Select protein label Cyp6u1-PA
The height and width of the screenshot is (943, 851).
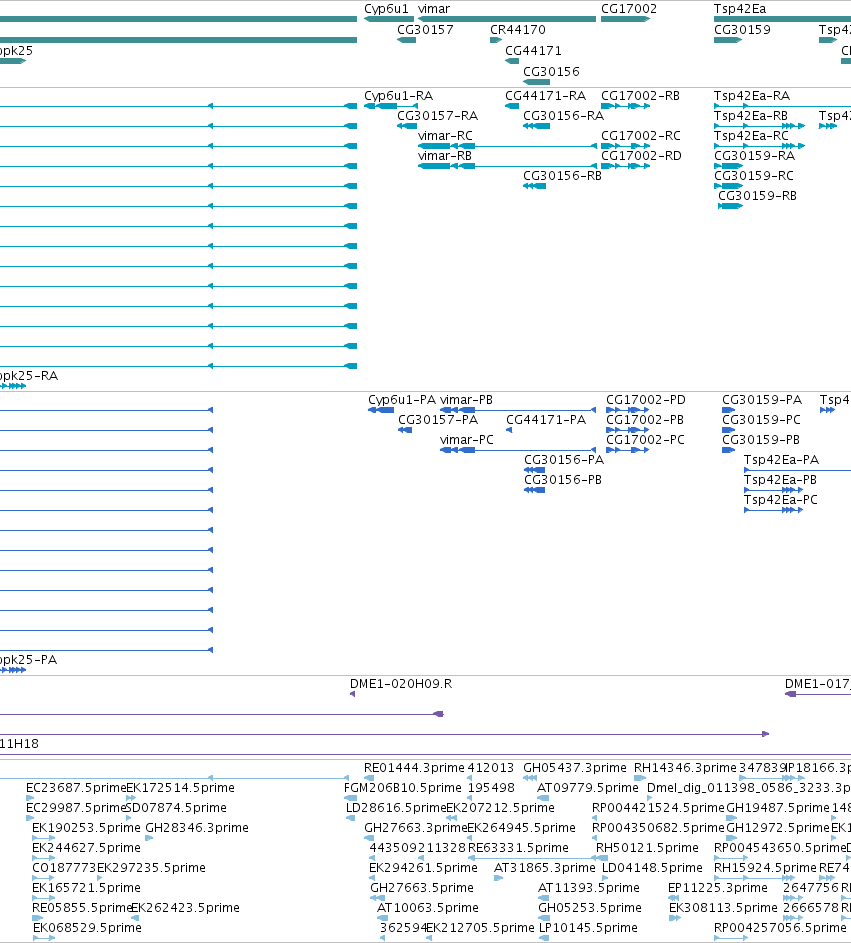pyautogui.click(x=402, y=400)
